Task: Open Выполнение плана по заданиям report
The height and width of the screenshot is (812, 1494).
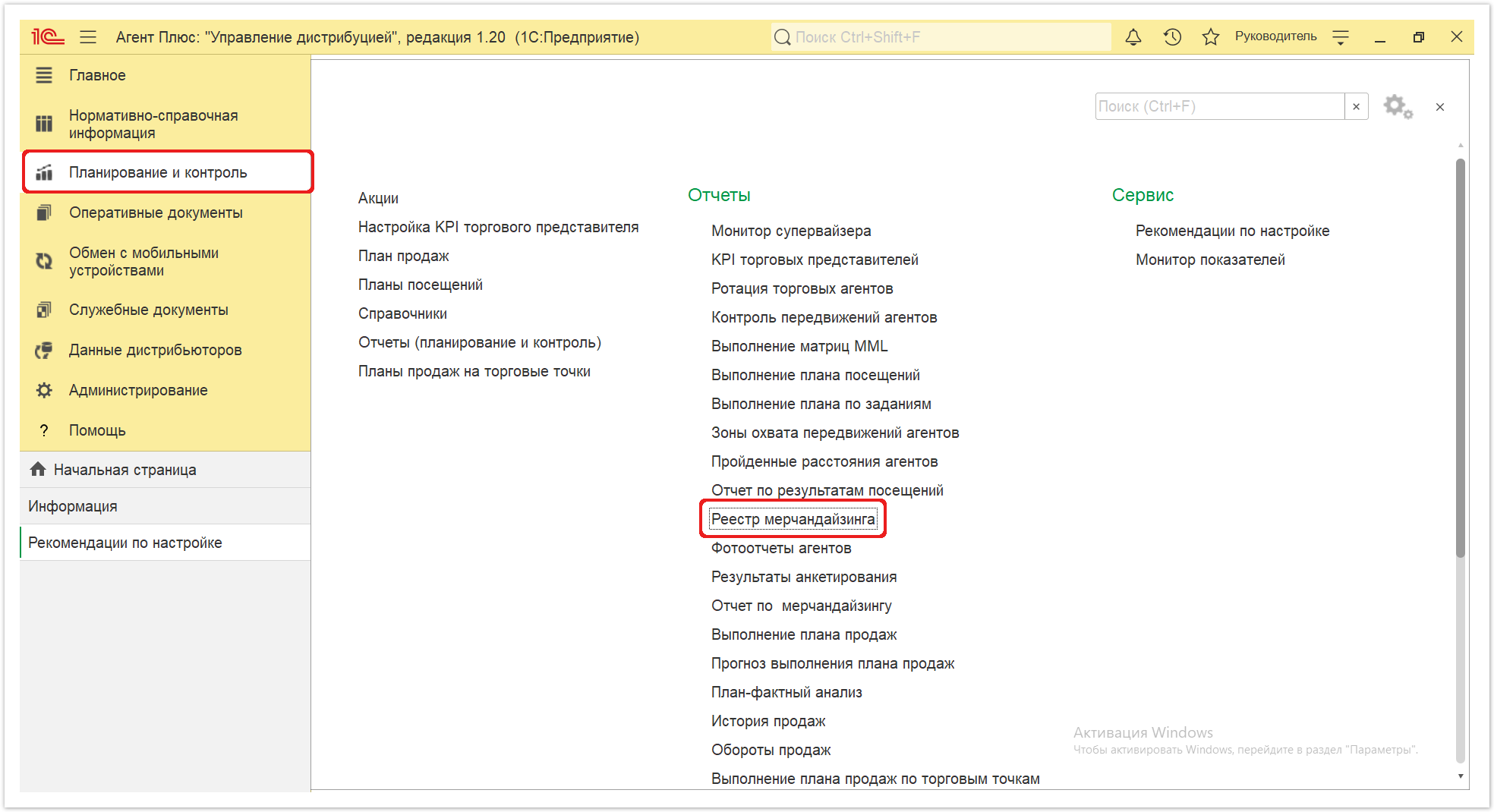Action: (x=821, y=404)
